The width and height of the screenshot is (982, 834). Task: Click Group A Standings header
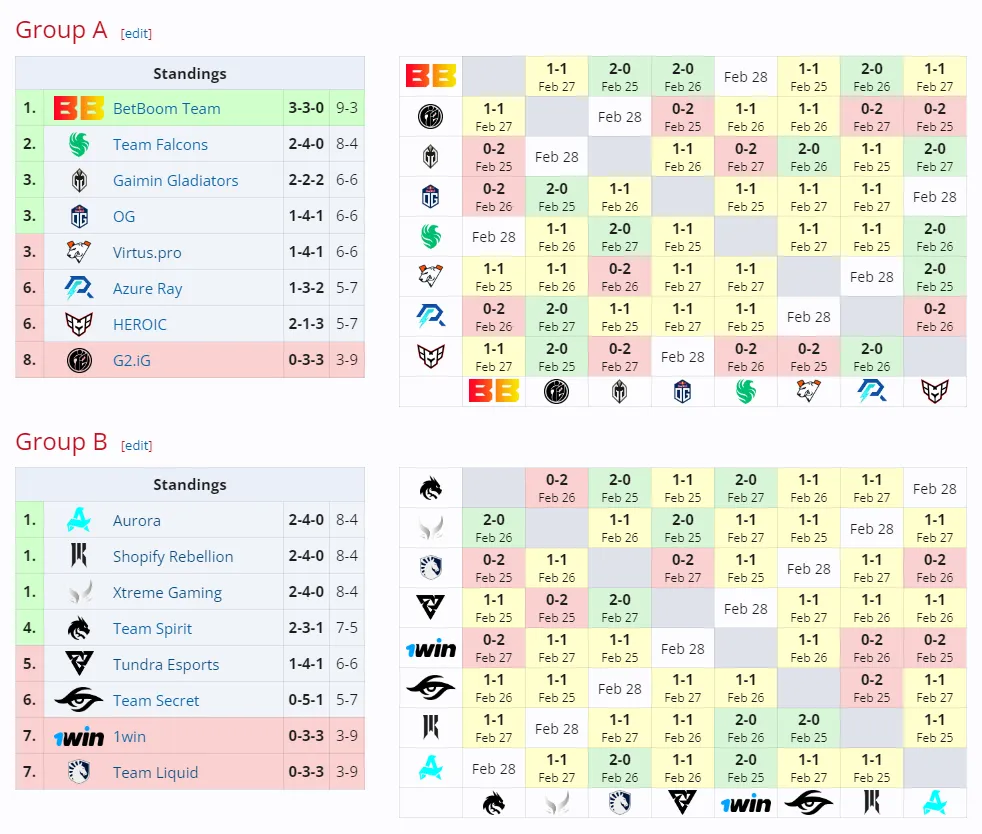click(x=190, y=73)
